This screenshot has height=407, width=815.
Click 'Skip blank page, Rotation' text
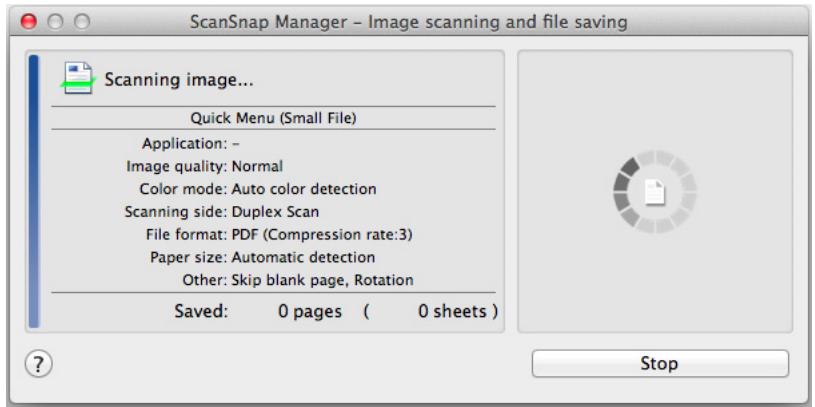tap(322, 280)
